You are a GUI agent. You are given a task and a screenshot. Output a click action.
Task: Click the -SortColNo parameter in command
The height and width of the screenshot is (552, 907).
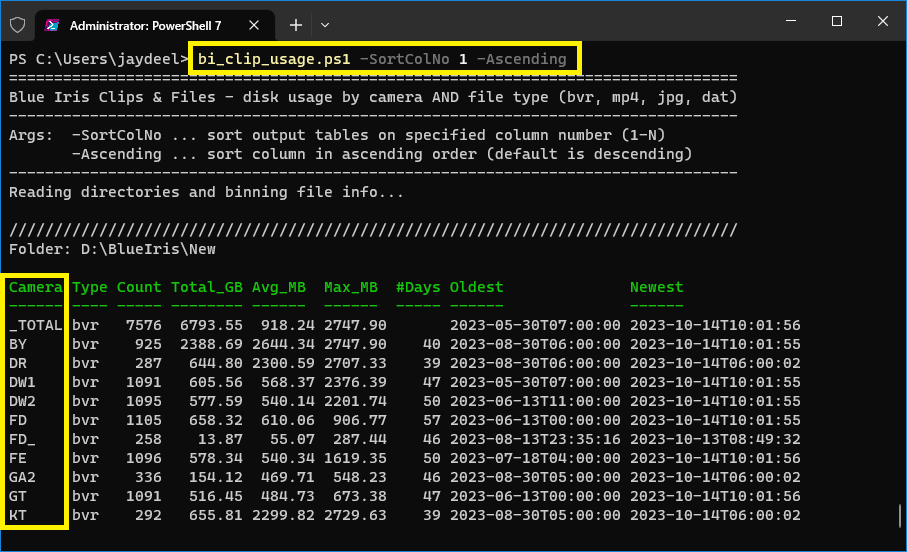coord(404,59)
